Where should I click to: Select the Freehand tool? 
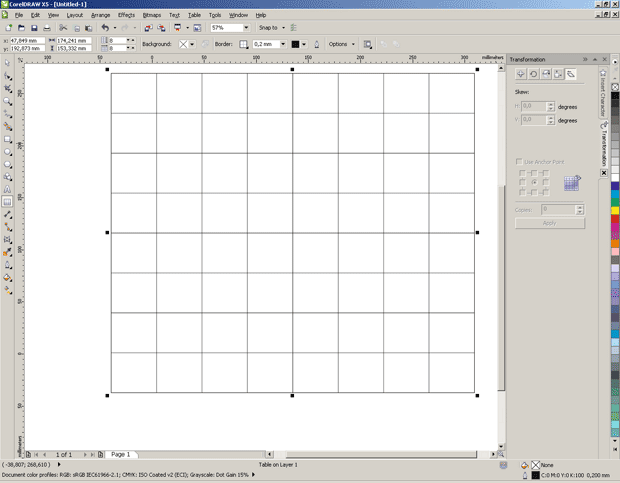7,114
